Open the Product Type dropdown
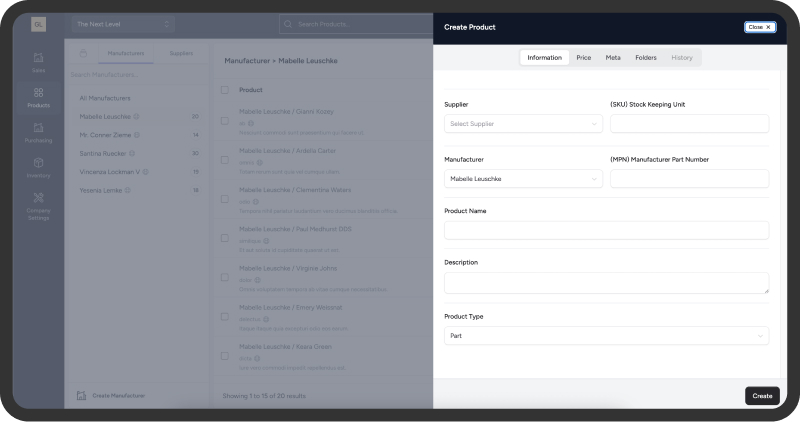 [x=606, y=336]
